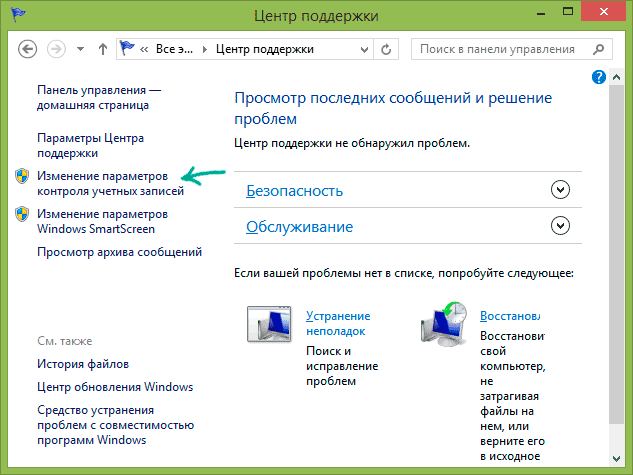Image resolution: width=633 pixels, height=475 pixels.
Task: Click the 'См. также' label
Action: point(65,341)
